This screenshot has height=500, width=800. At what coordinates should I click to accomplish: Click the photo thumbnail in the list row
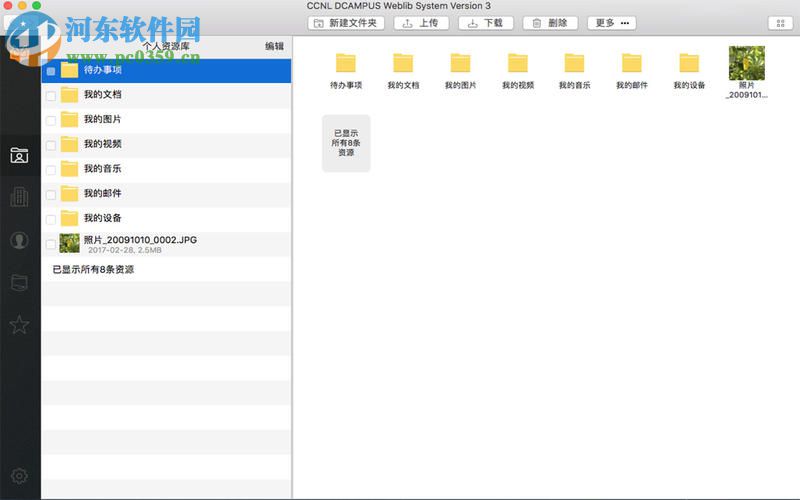click(x=69, y=243)
